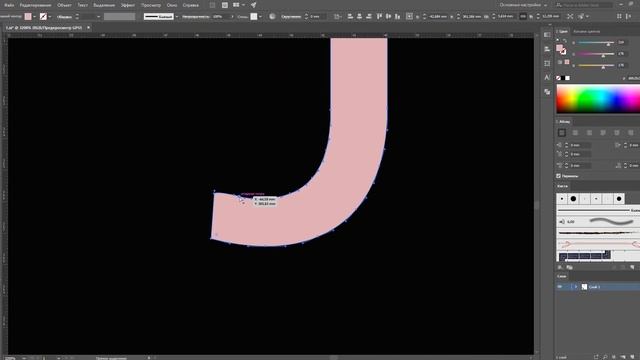The width and height of the screenshot is (640, 360).
Task: Pick a color from the RGB spectrum bar
Action: [x=598, y=98]
